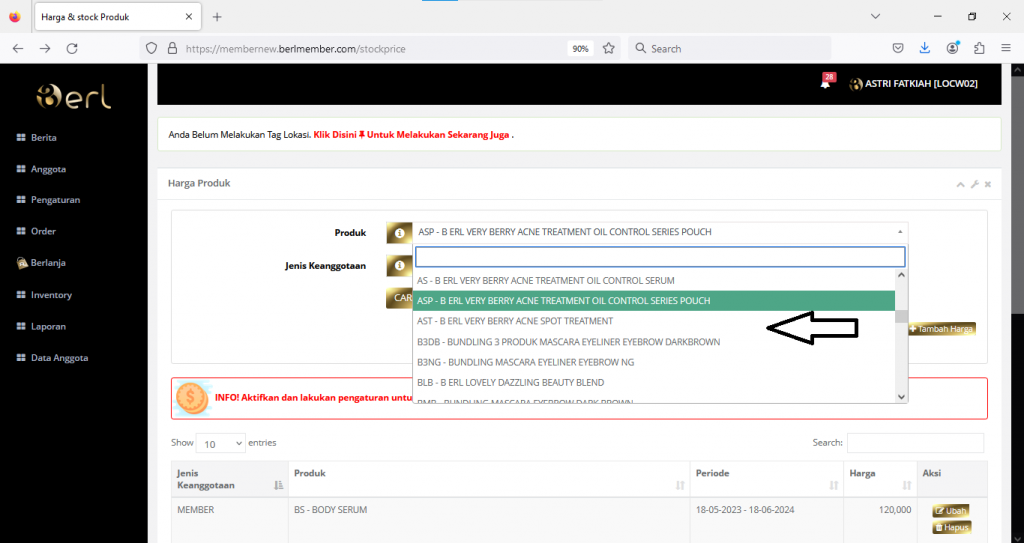Click the table Search input field
Viewport: 1024px width, 543px height.
(x=915, y=443)
